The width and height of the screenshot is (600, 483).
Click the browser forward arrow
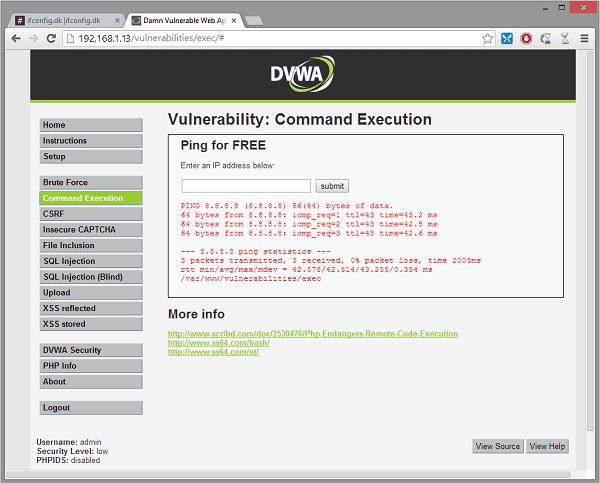point(34,38)
